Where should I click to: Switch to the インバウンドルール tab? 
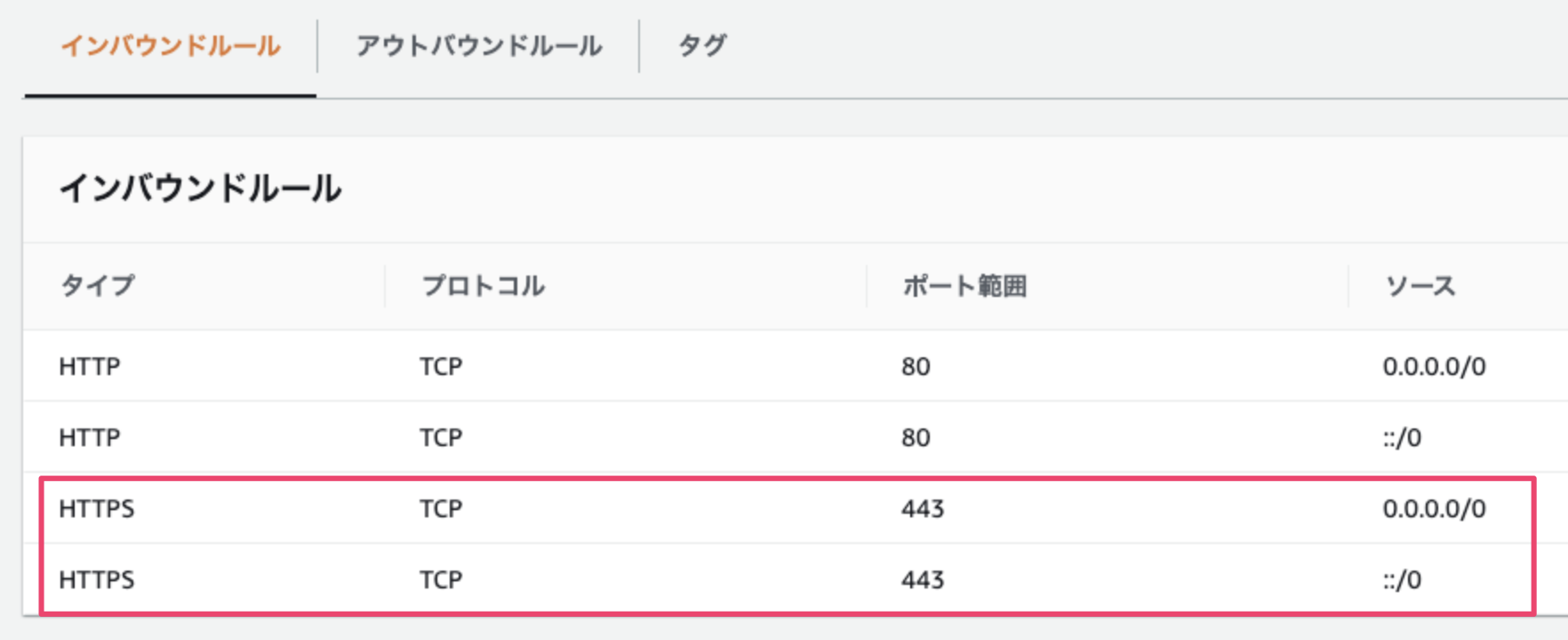click(170, 46)
